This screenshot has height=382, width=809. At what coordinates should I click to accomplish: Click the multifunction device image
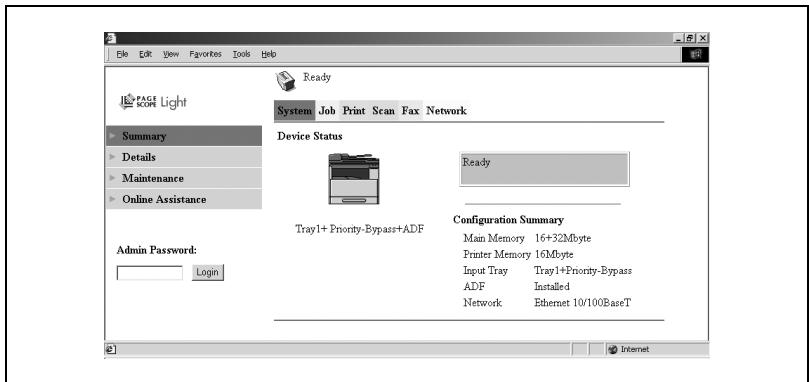[x=354, y=178]
